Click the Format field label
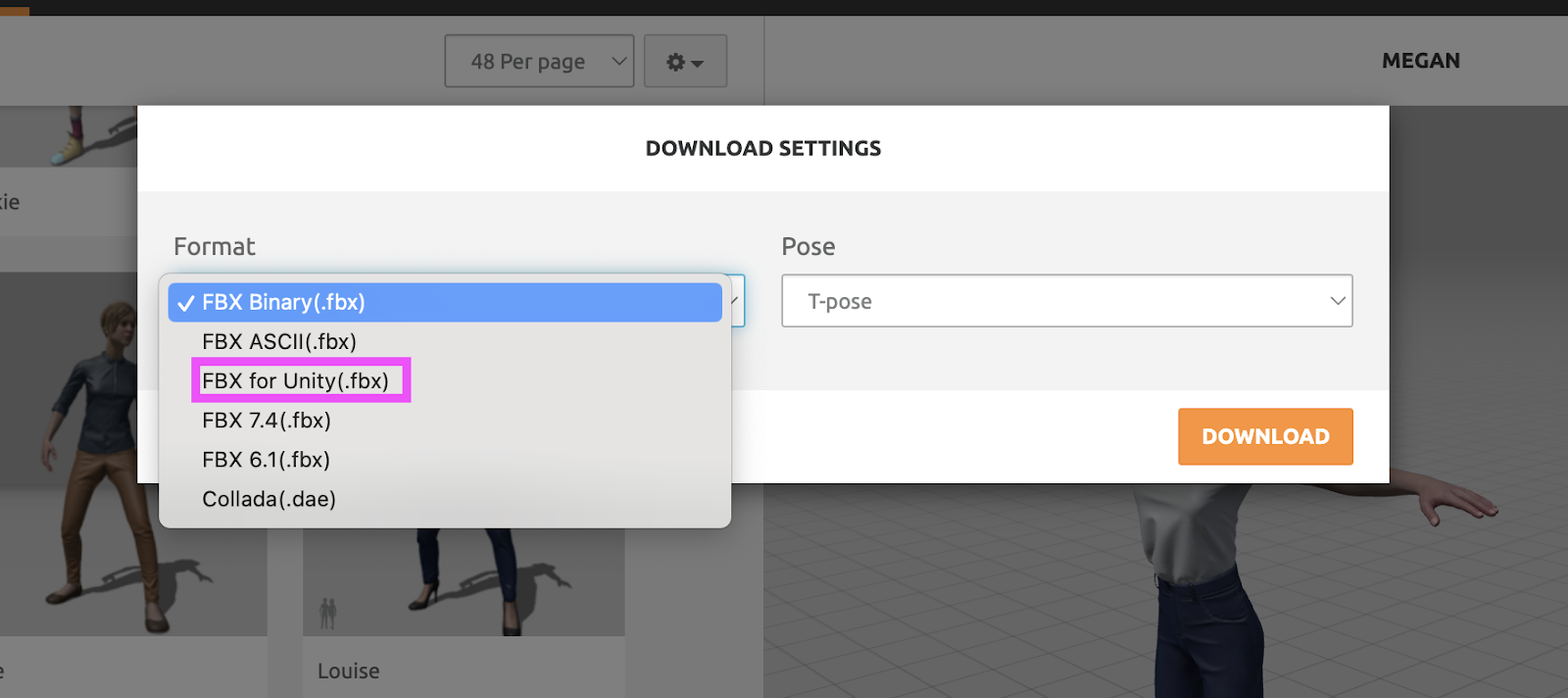The image size is (1568, 698). click(x=214, y=247)
